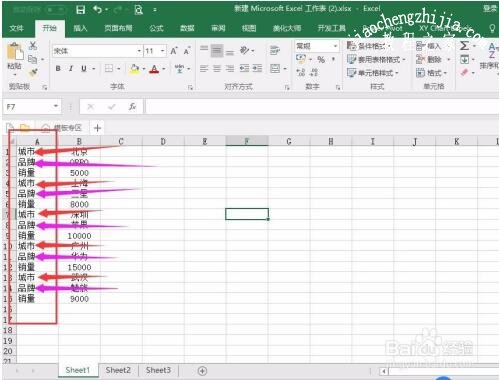Viewport: 499px width, 380px height.
Task: Click the Insert Function fx icon
Action: (132, 107)
